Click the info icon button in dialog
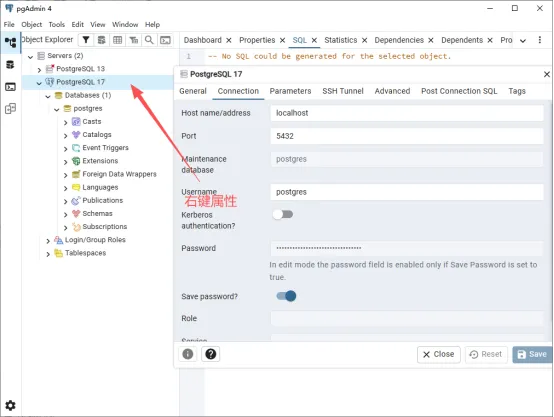This screenshot has width=554, height=417. [x=188, y=354]
